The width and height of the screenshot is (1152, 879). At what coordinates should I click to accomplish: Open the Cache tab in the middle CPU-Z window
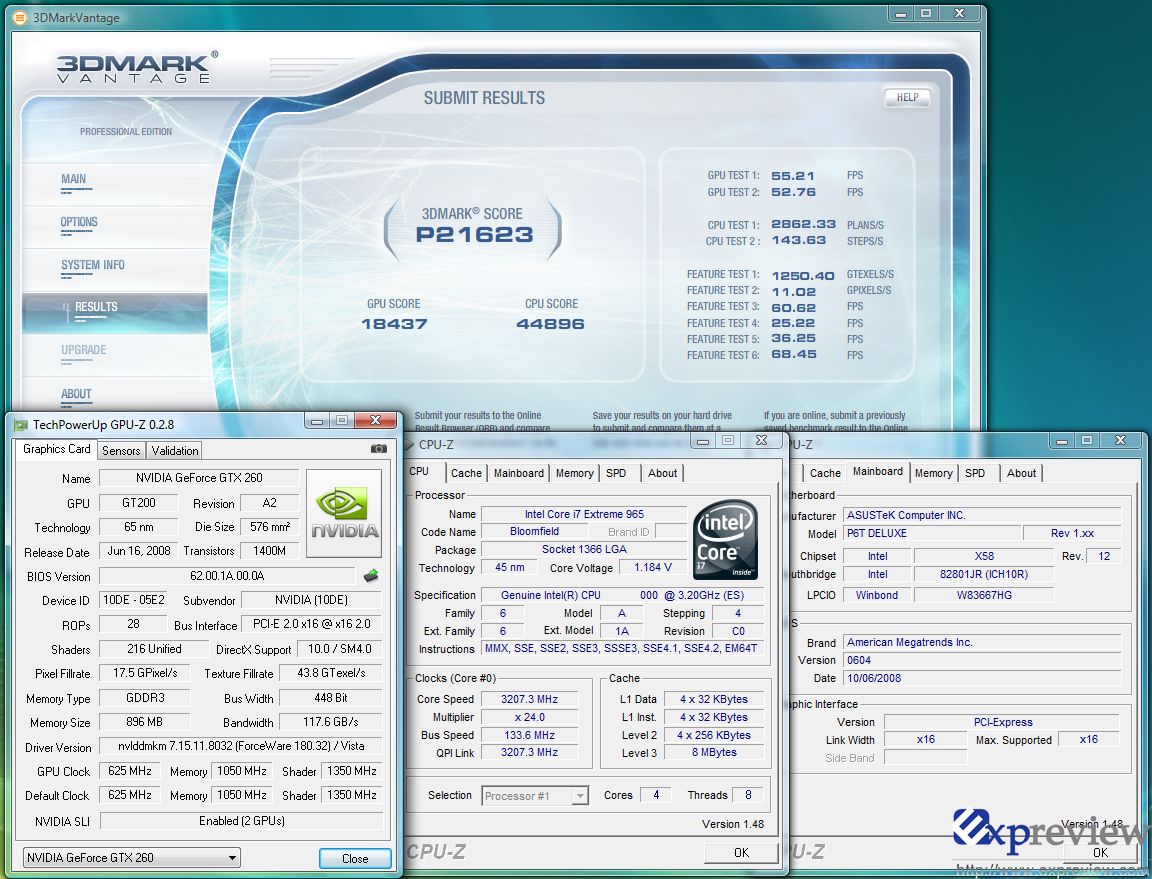[x=467, y=473]
